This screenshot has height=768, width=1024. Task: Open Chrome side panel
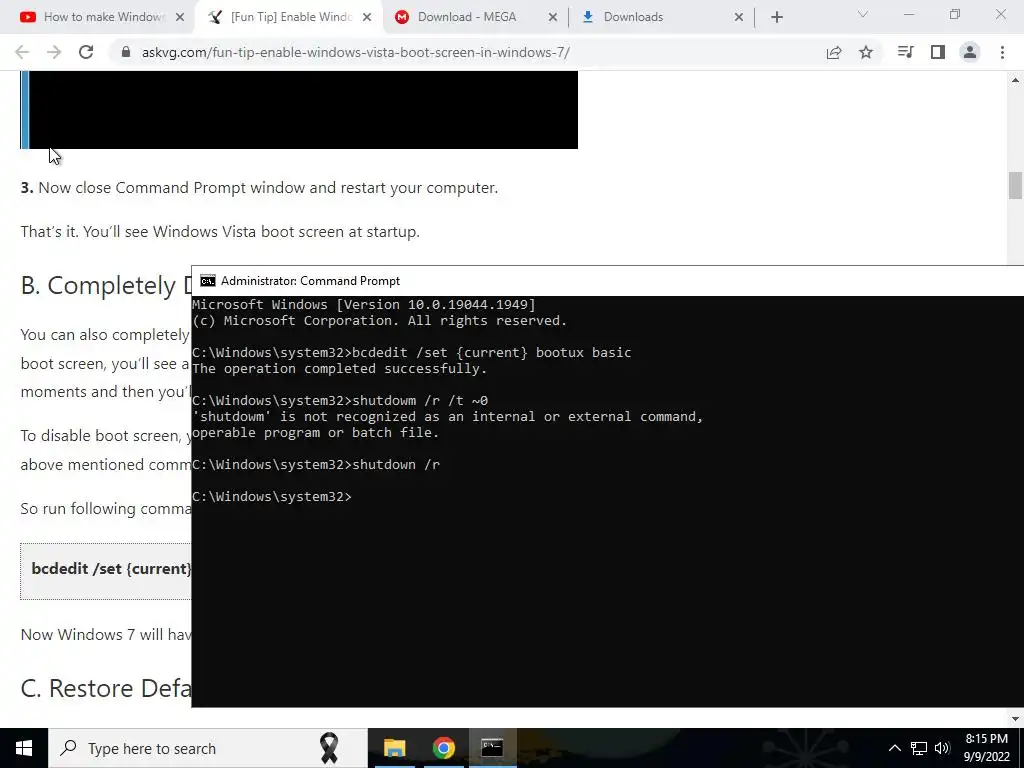tap(938, 52)
